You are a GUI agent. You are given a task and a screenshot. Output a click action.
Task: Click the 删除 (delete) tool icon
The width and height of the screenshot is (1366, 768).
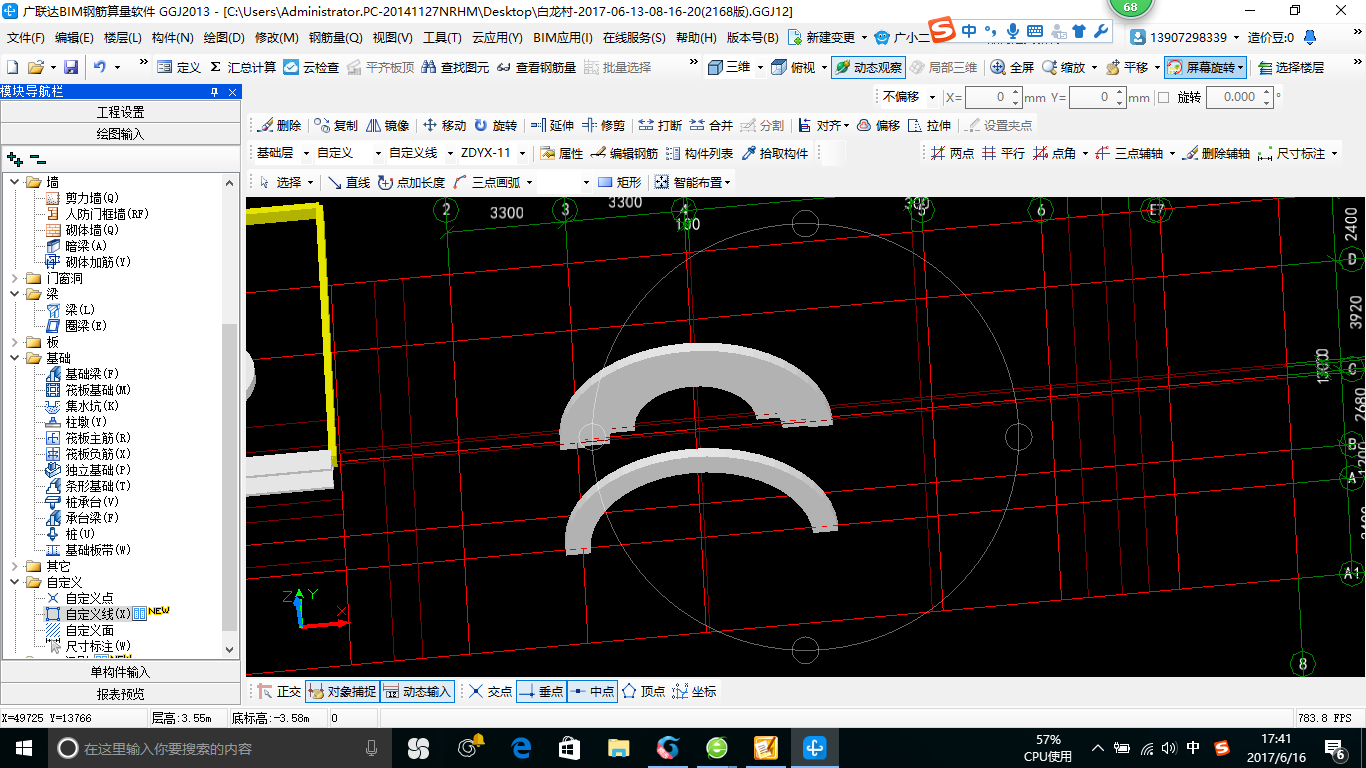278,125
